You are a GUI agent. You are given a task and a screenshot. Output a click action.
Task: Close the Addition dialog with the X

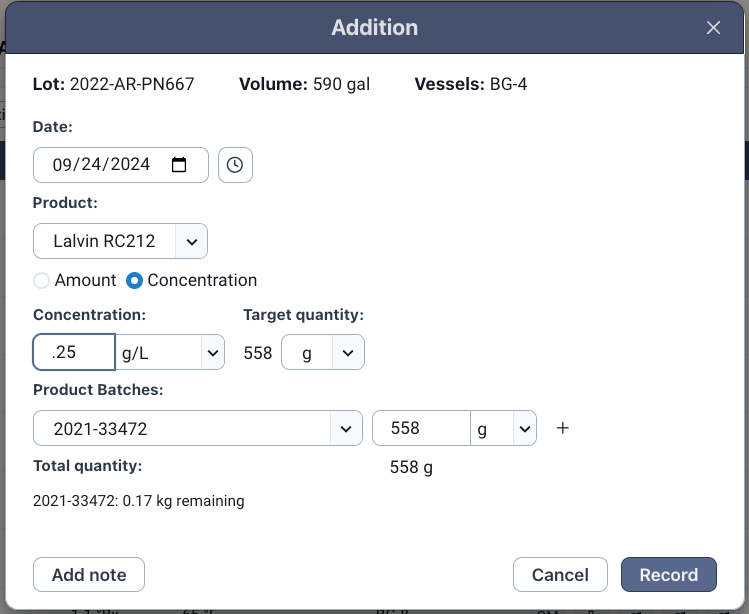point(713,28)
